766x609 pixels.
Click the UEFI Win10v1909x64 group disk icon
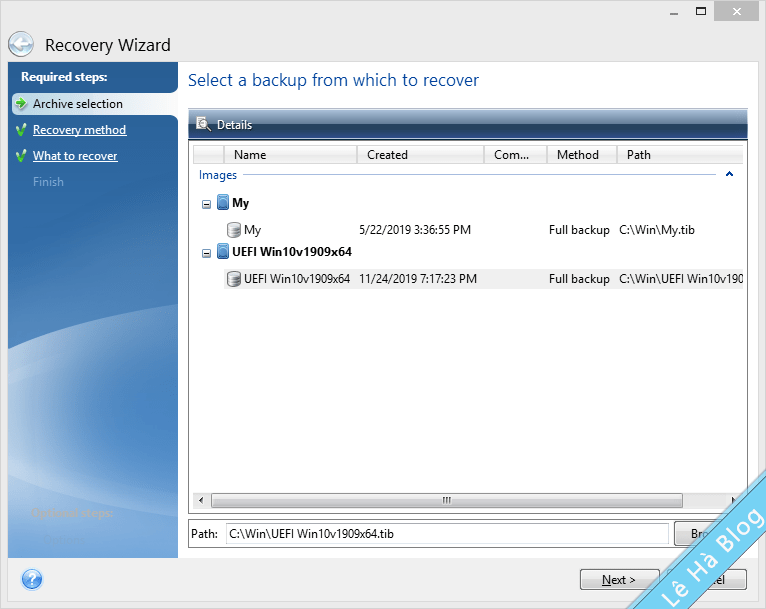click(x=223, y=251)
